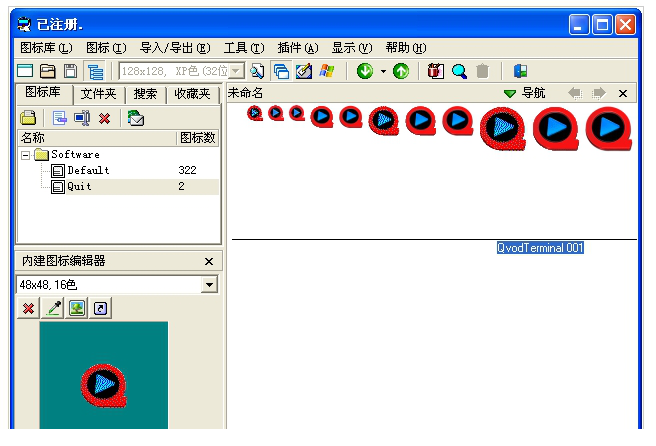Collapse the Software folder tree node
656x446 pixels.
26,155
